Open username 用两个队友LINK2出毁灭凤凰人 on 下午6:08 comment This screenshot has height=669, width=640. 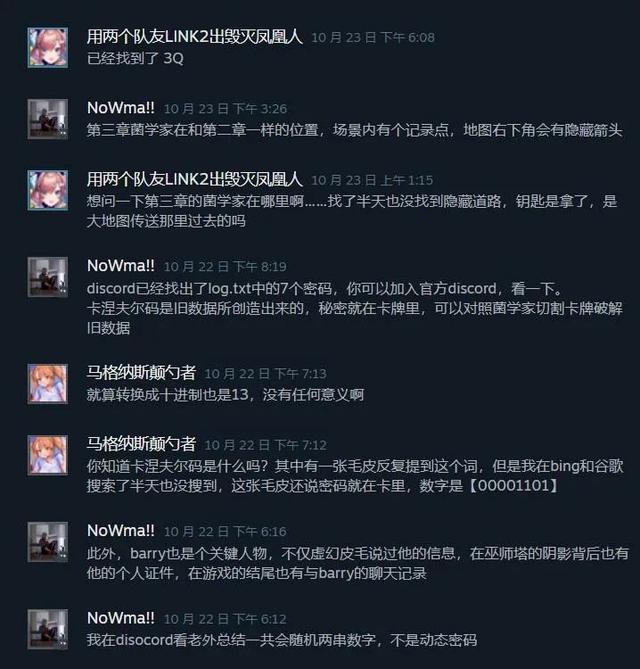195,37
